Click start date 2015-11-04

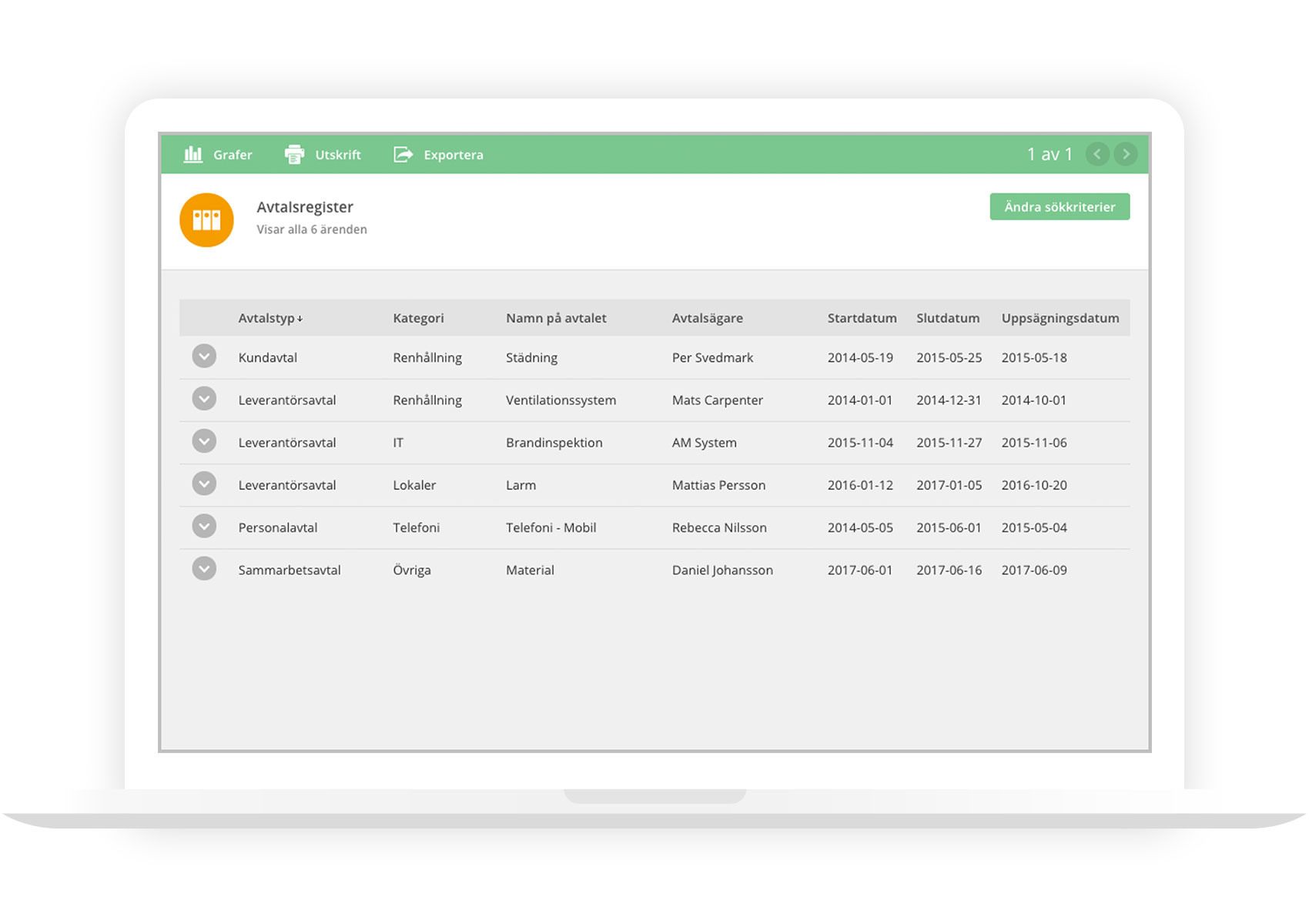860,442
